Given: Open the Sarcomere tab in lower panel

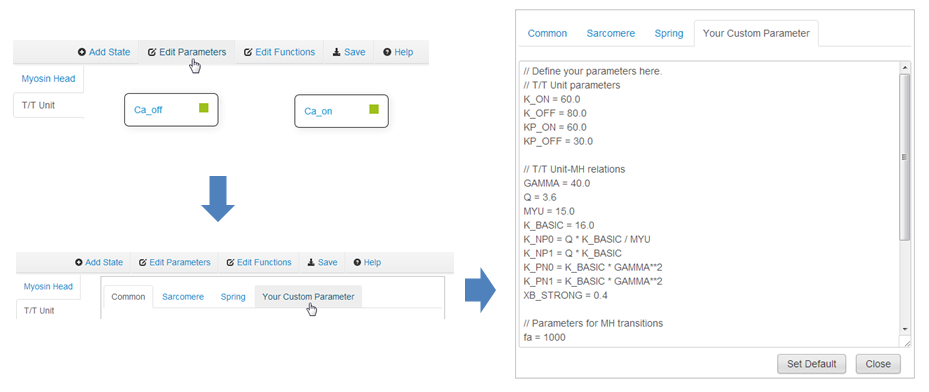Looking at the screenshot, I should click(x=183, y=296).
